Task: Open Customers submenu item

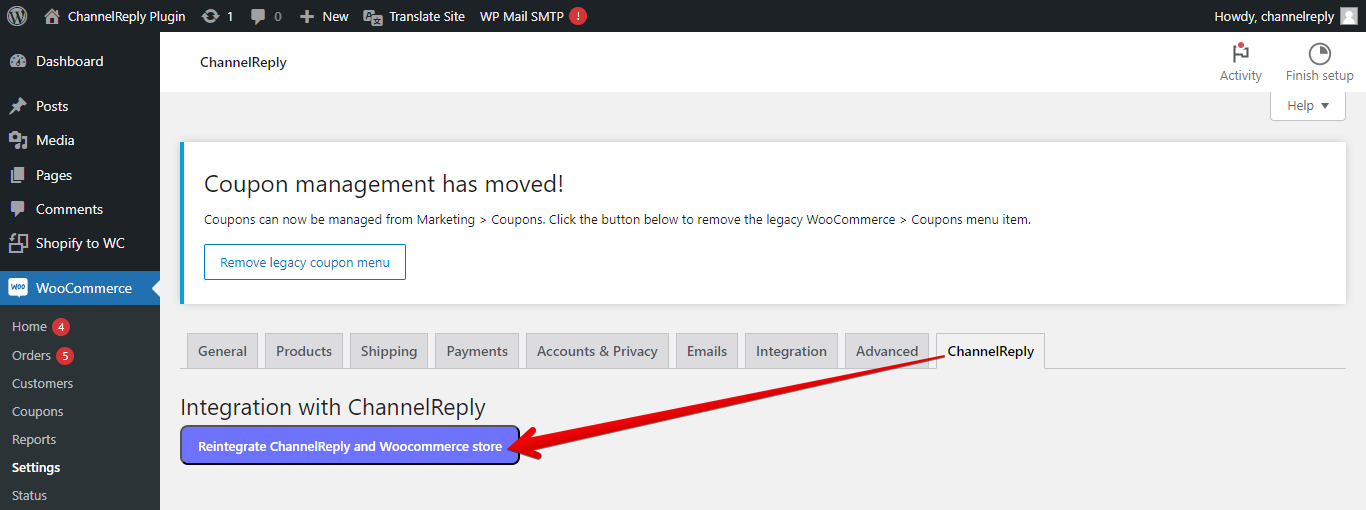Action: [x=42, y=383]
